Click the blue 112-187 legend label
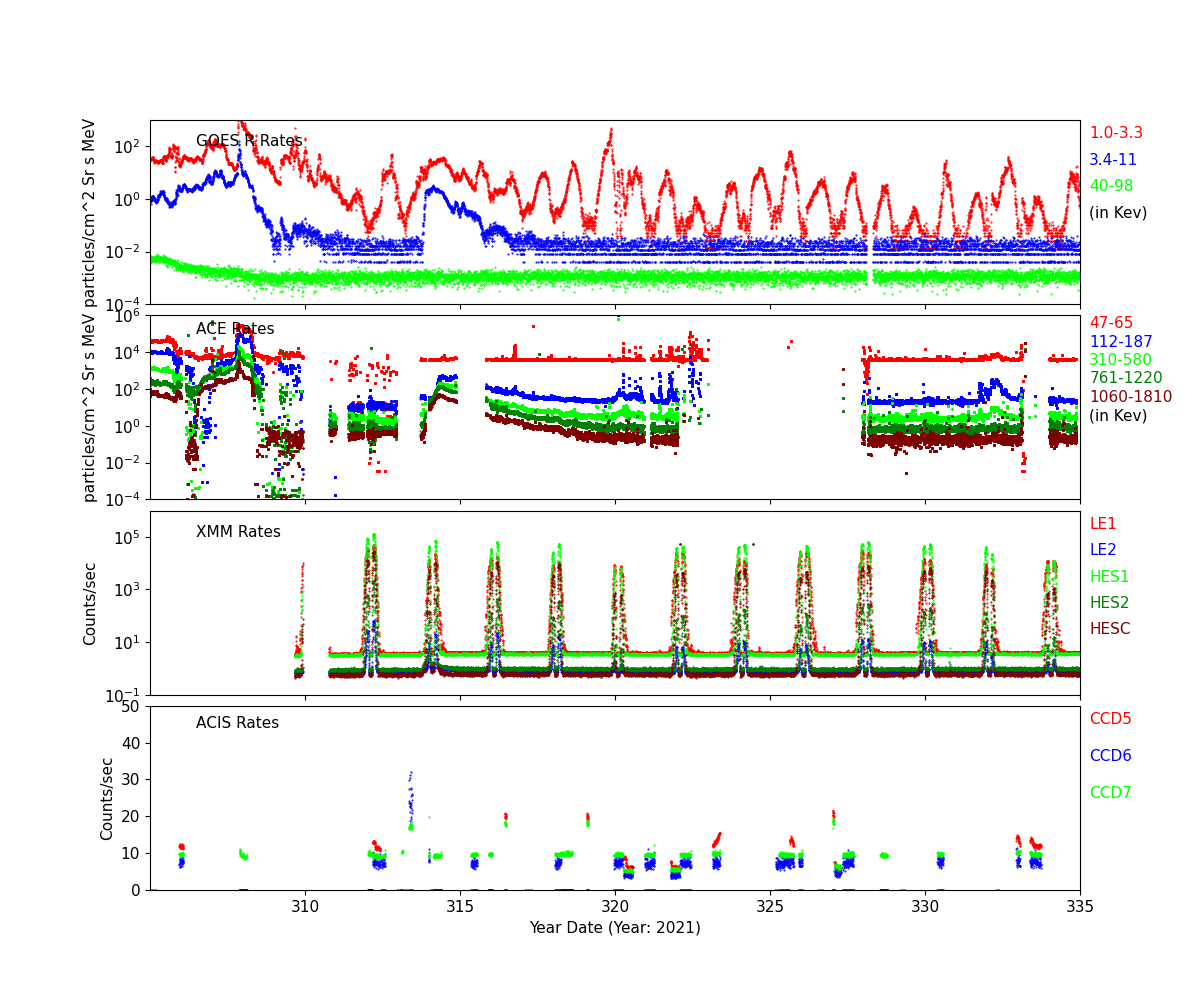Image resolution: width=1200 pixels, height=1000 pixels. point(1120,342)
